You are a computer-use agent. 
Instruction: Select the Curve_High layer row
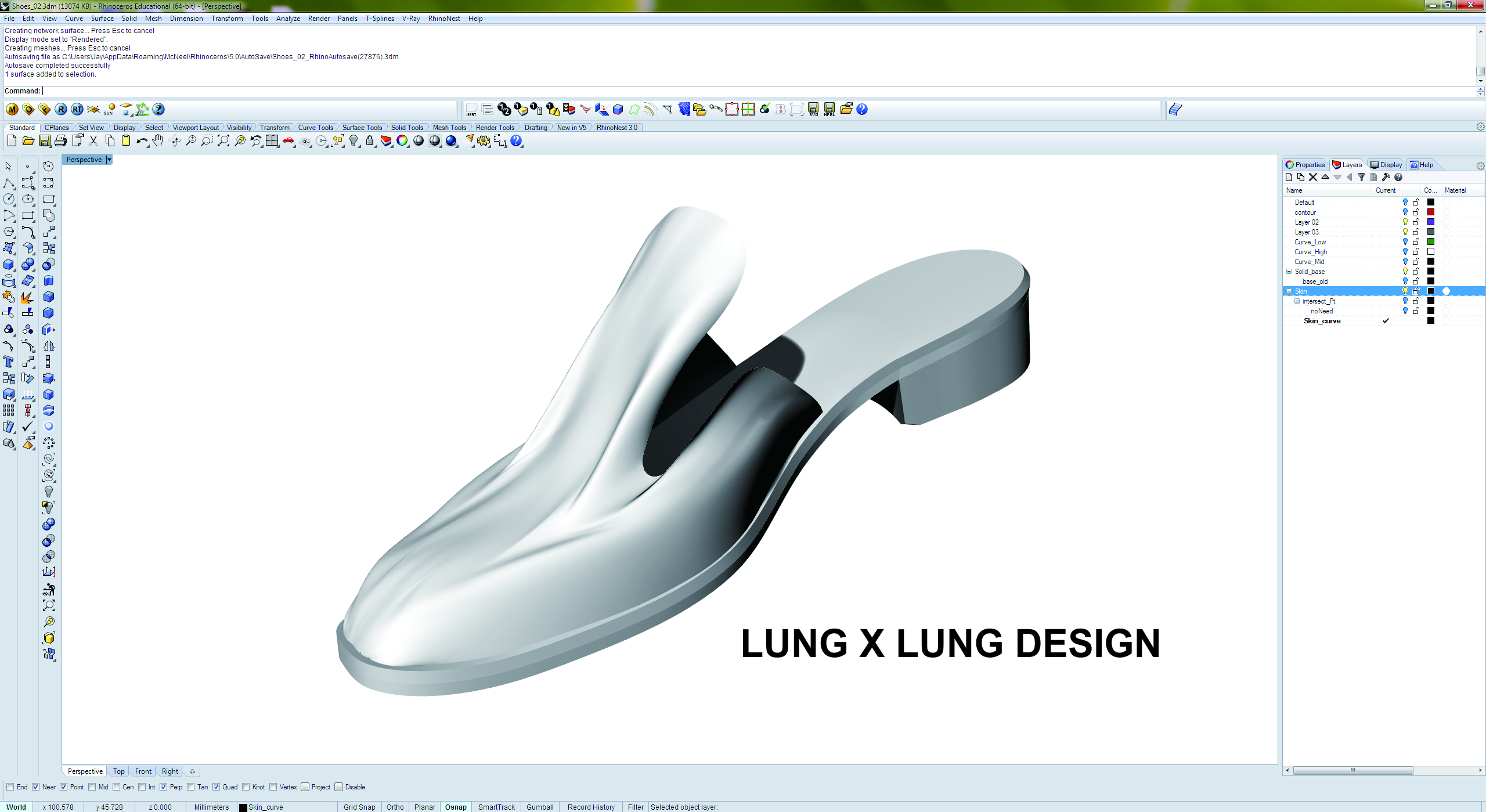point(1384,252)
